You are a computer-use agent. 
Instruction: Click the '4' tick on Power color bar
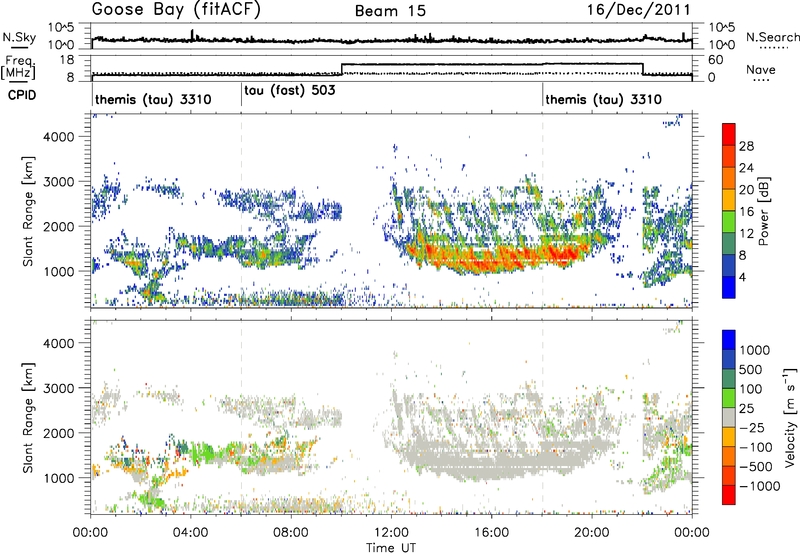tap(743, 277)
